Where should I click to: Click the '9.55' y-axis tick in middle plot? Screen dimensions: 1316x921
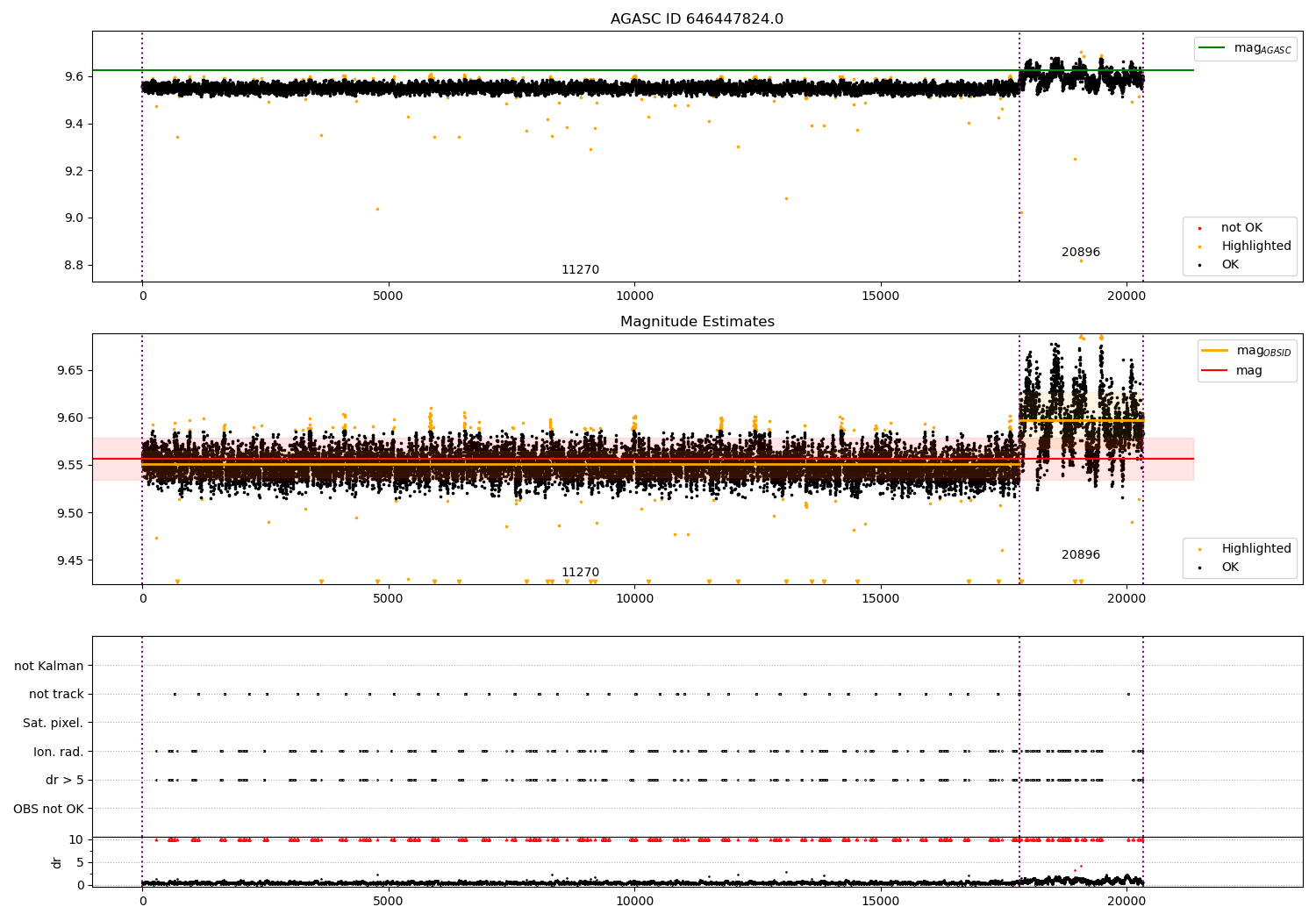pyautogui.click(x=71, y=466)
